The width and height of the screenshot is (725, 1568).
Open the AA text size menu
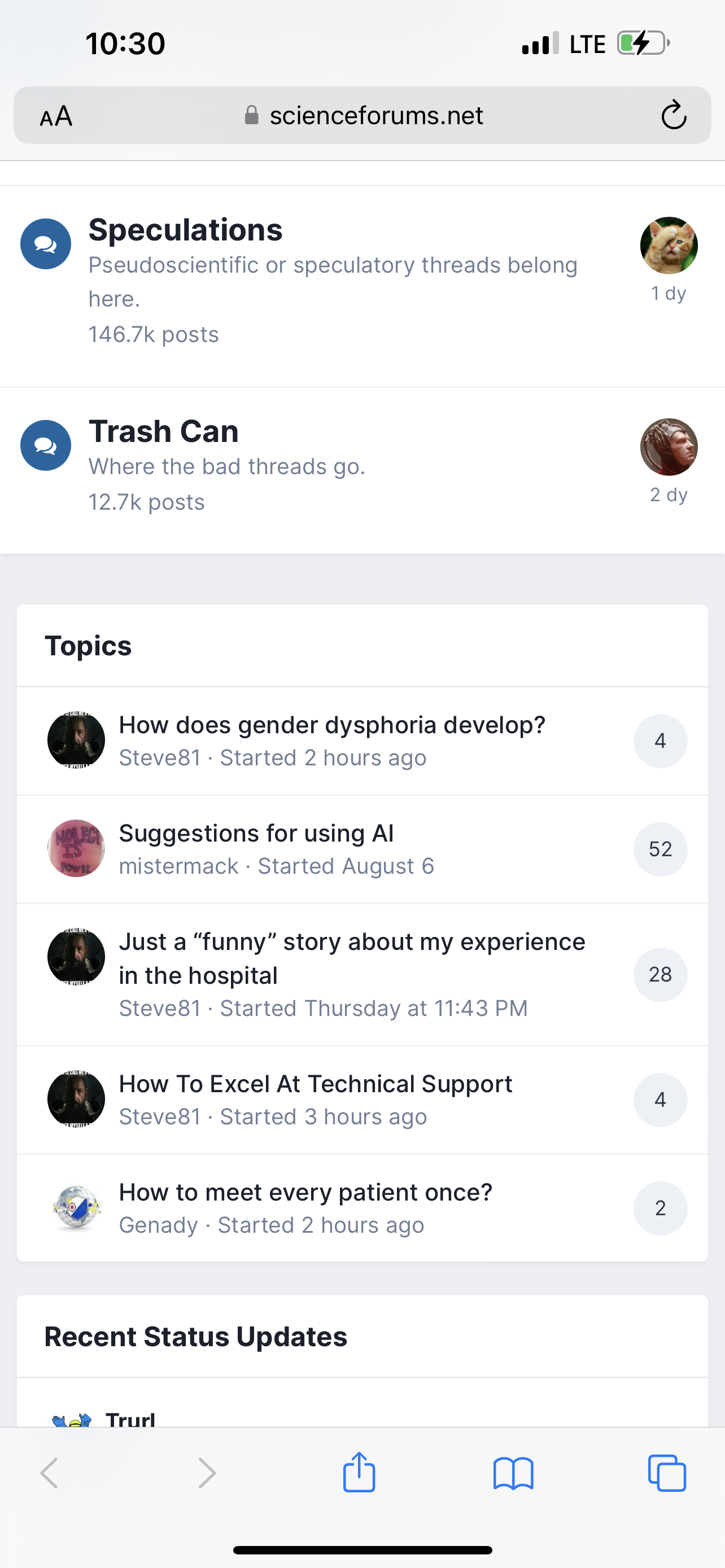pos(56,116)
